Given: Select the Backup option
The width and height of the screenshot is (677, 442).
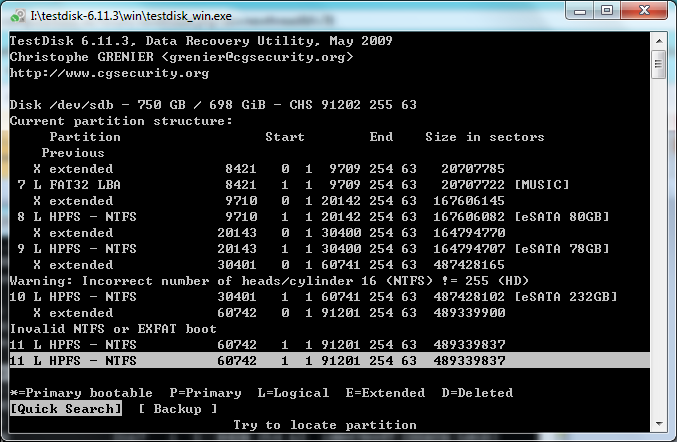Looking at the screenshot, I should pyautogui.click(x=177, y=409).
